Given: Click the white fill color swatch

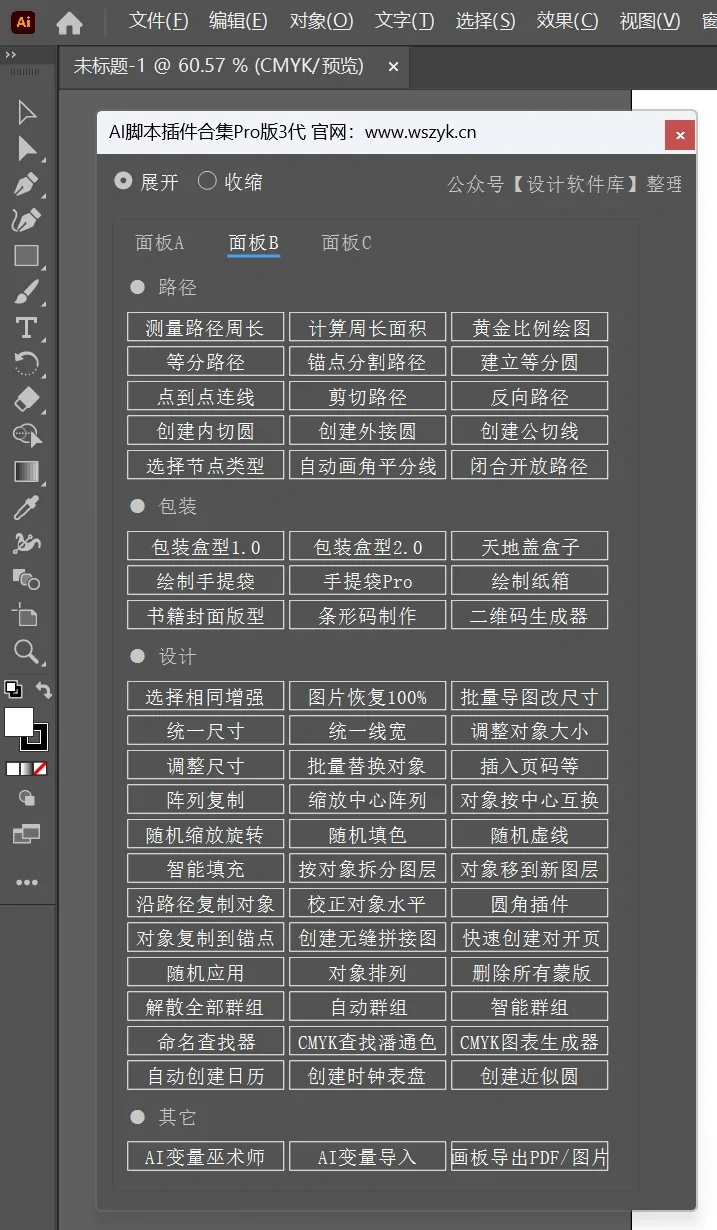Looking at the screenshot, I should [19, 722].
